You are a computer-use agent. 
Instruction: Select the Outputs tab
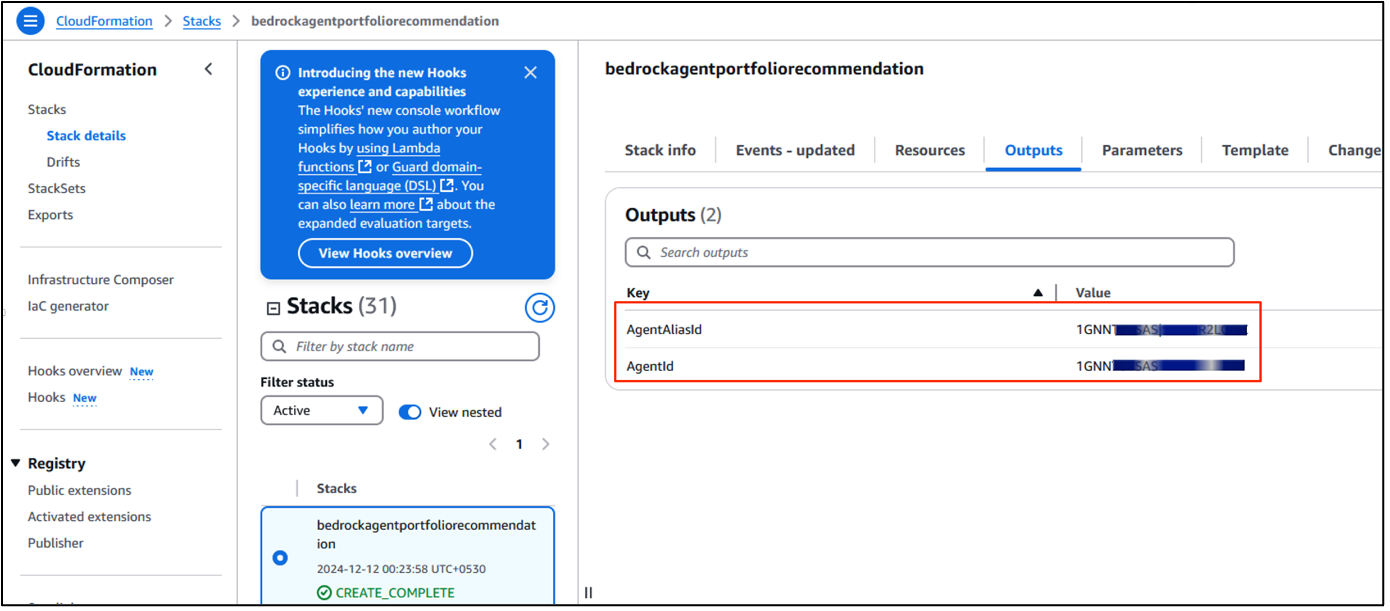click(x=1033, y=150)
